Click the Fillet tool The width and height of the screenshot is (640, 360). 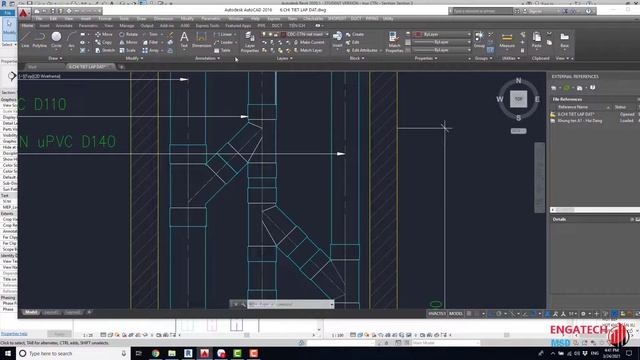[x=151, y=42]
